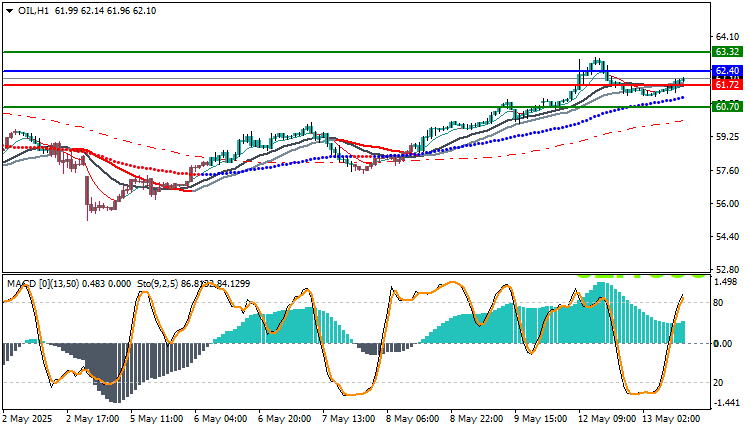
Task: Select the 12 May 09:00 time marker
Action: point(607,419)
